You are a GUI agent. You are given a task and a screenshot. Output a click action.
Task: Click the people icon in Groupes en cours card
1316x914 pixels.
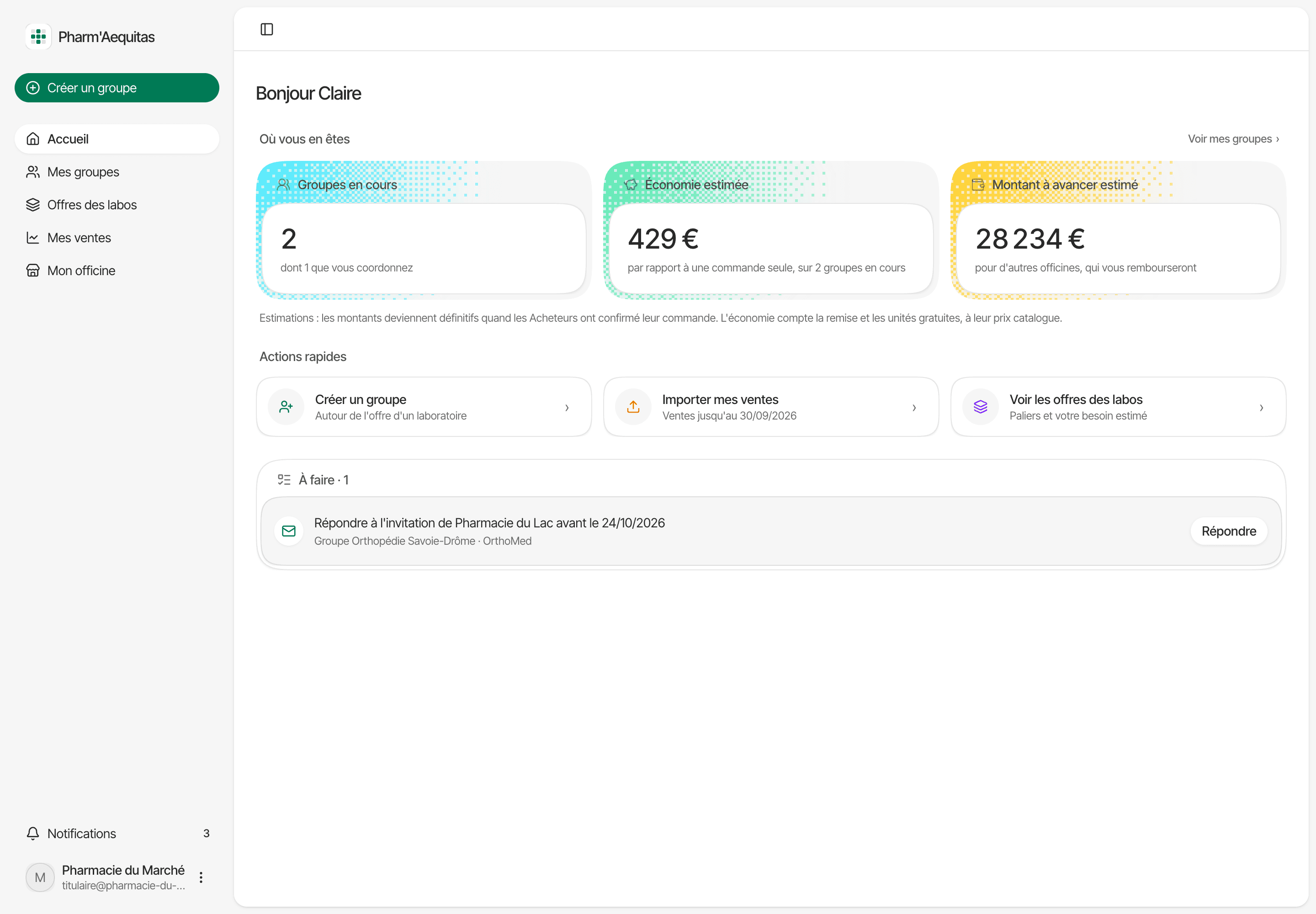coord(283,185)
